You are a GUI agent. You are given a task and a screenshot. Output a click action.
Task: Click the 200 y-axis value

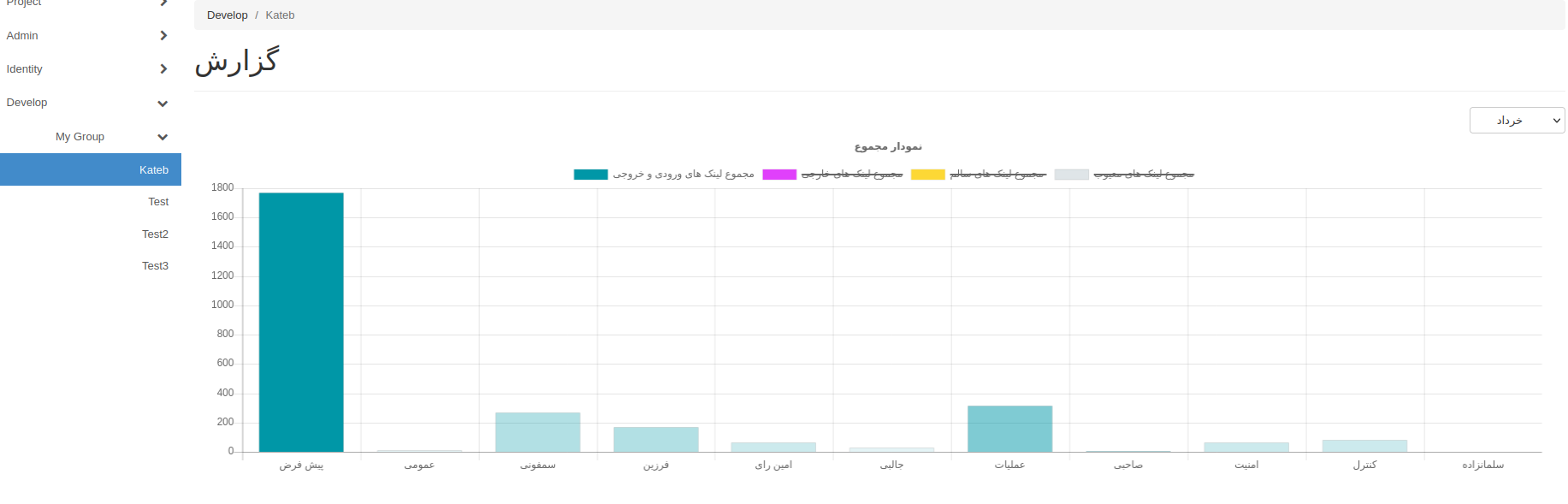pos(225,422)
